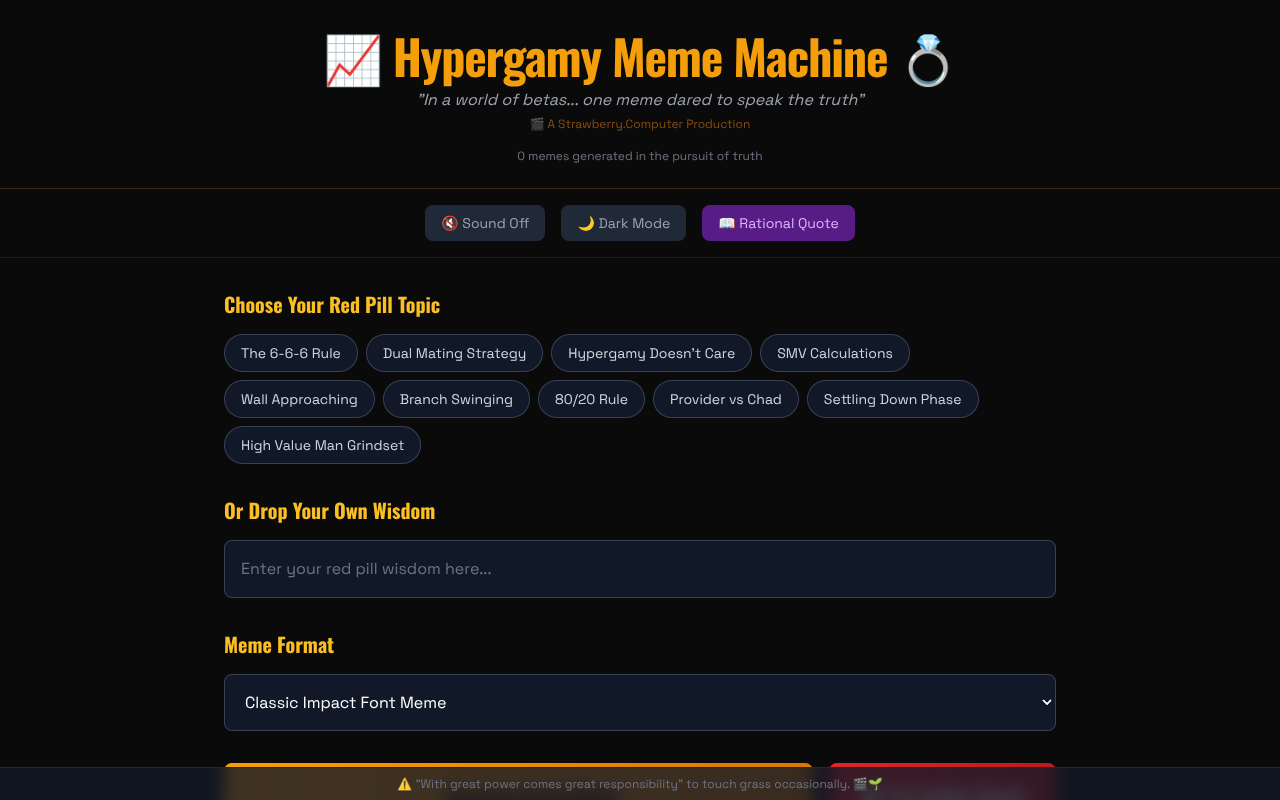Click the chart increasing icon in the header
1280x800 pixels.
(x=352, y=60)
